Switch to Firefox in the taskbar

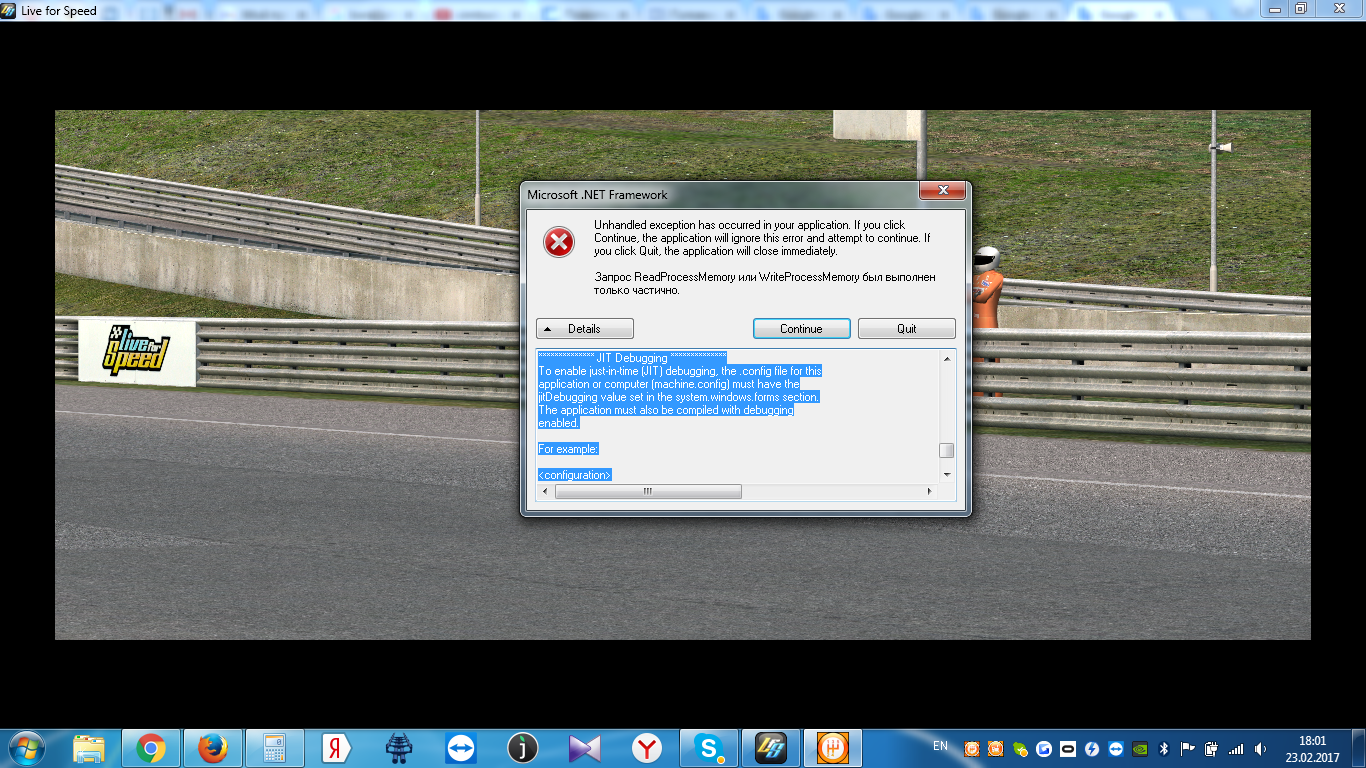[x=212, y=748]
